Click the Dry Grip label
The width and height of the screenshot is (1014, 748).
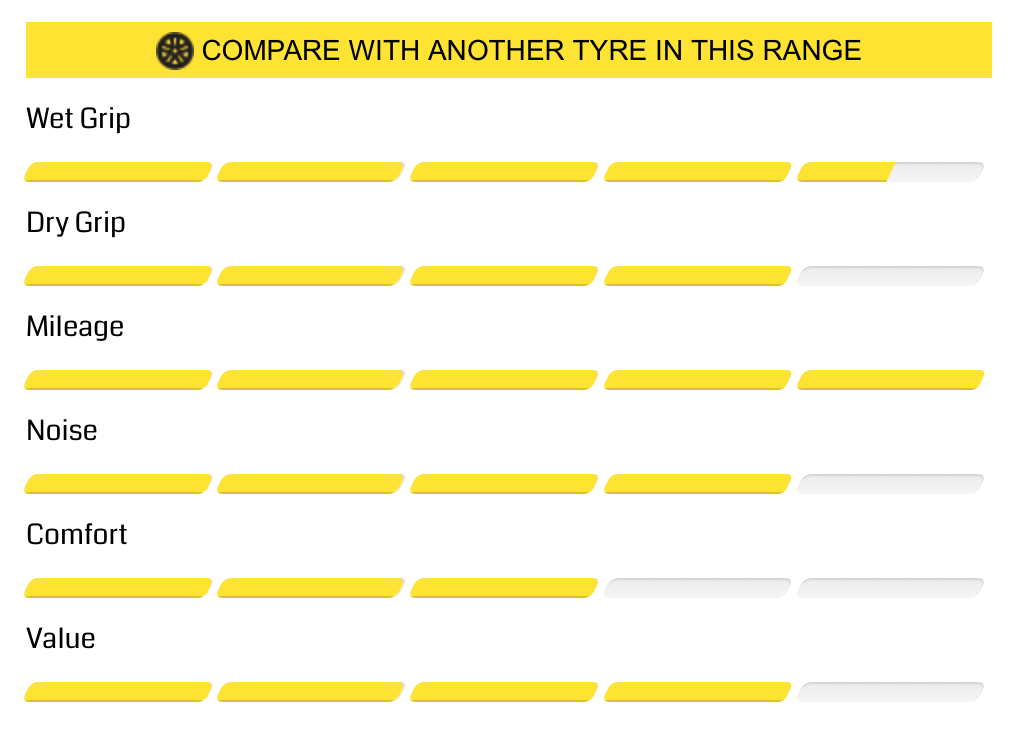(76, 223)
